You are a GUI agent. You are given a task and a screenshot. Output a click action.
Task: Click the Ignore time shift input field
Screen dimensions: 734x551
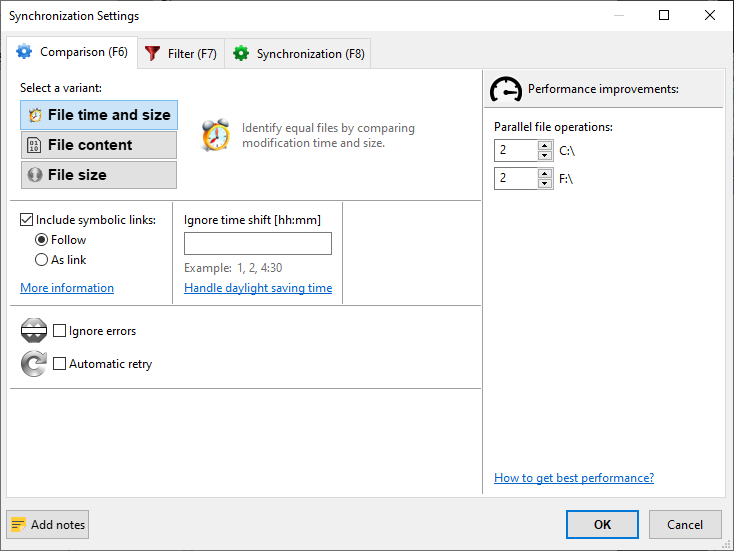point(258,244)
